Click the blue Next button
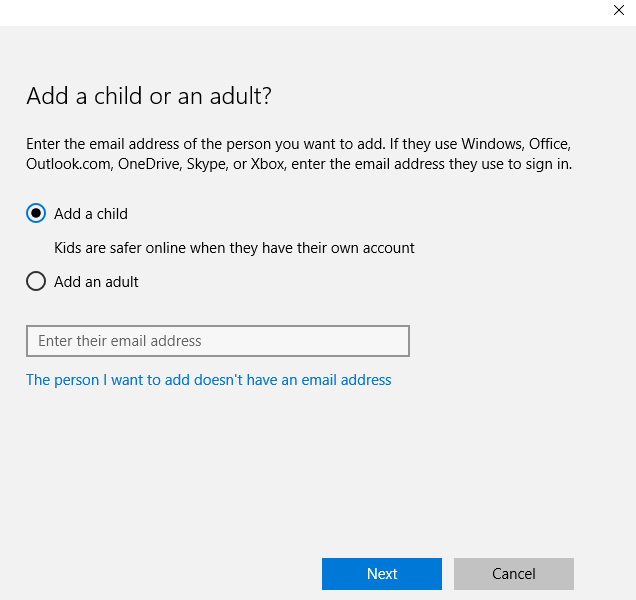636x600 pixels. 382,574
